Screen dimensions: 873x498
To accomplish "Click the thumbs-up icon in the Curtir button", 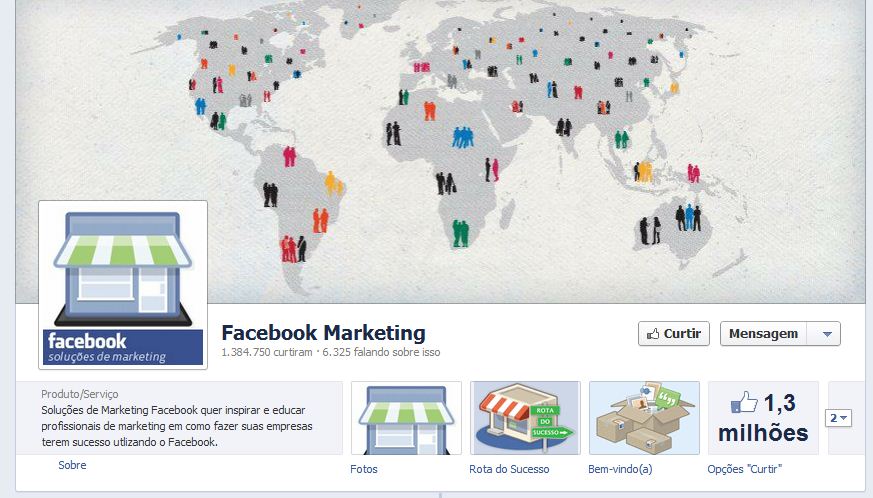I will click(653, 334).
